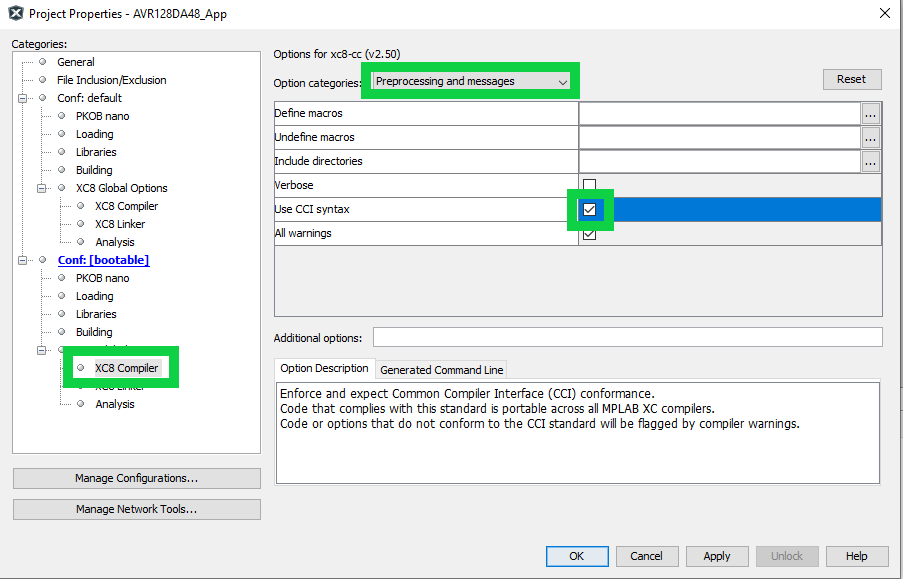Click into the Additional options text field

tap(627, 337)
